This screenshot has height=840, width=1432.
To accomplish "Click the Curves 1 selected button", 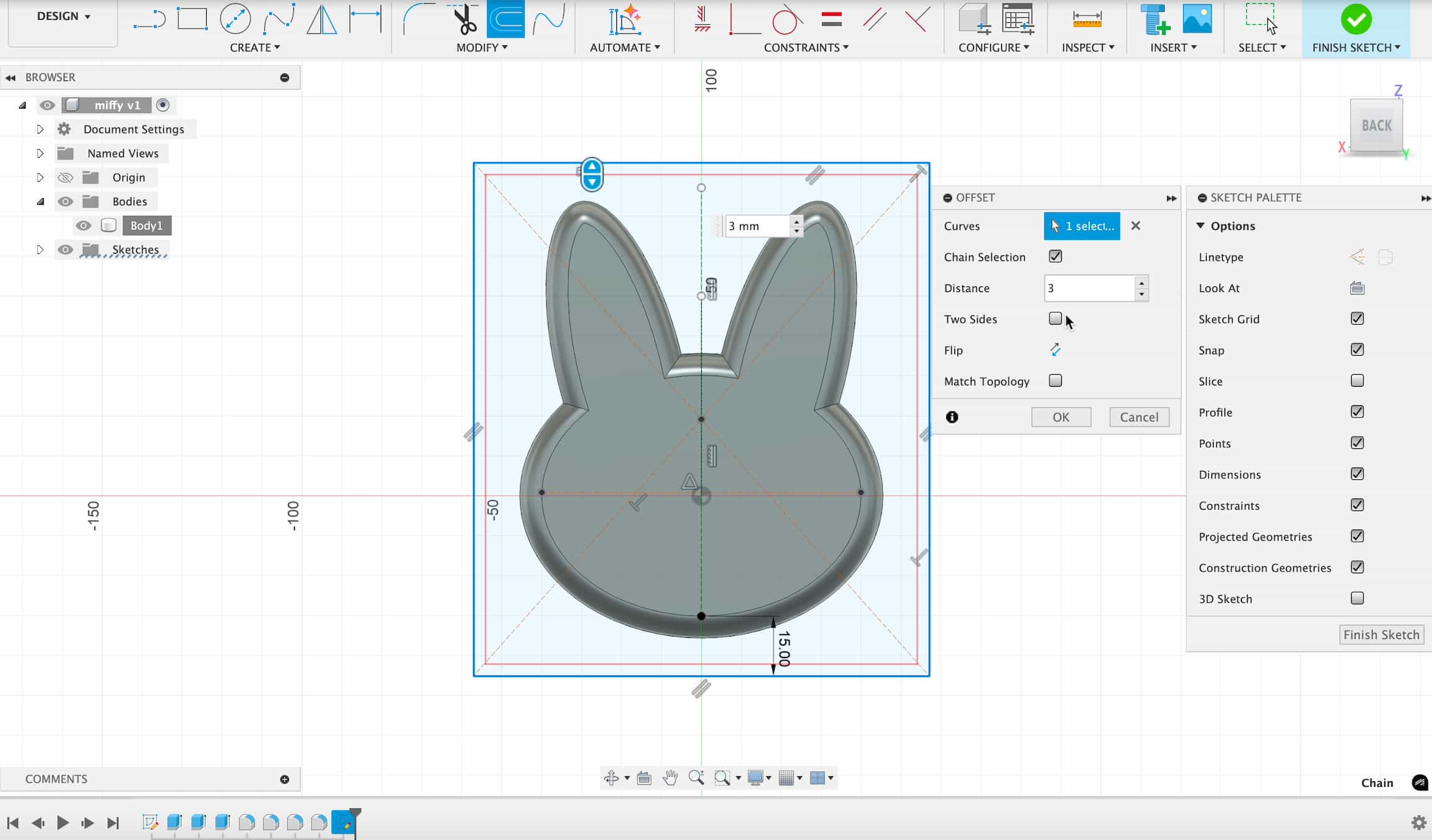I will coord(1082,226).
